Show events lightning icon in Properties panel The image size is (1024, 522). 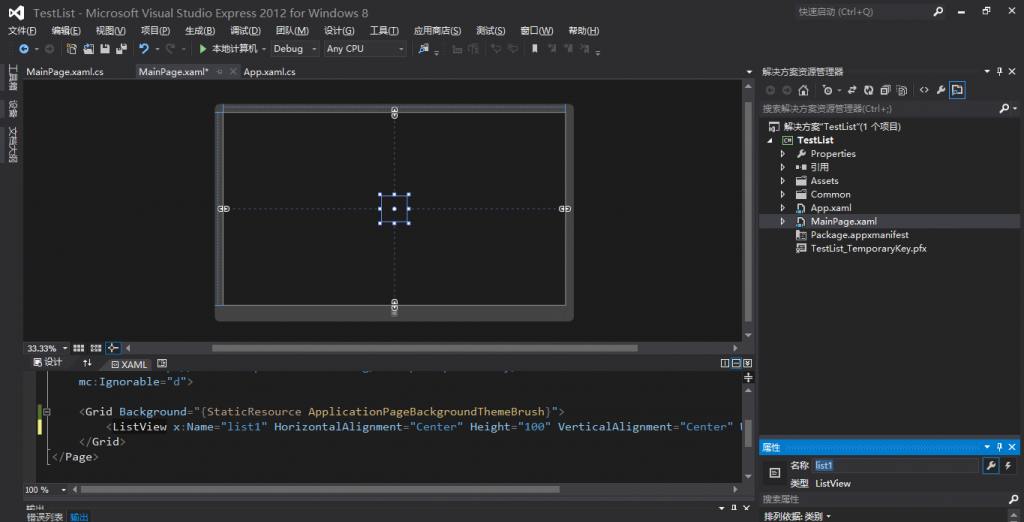[1008, 466]
